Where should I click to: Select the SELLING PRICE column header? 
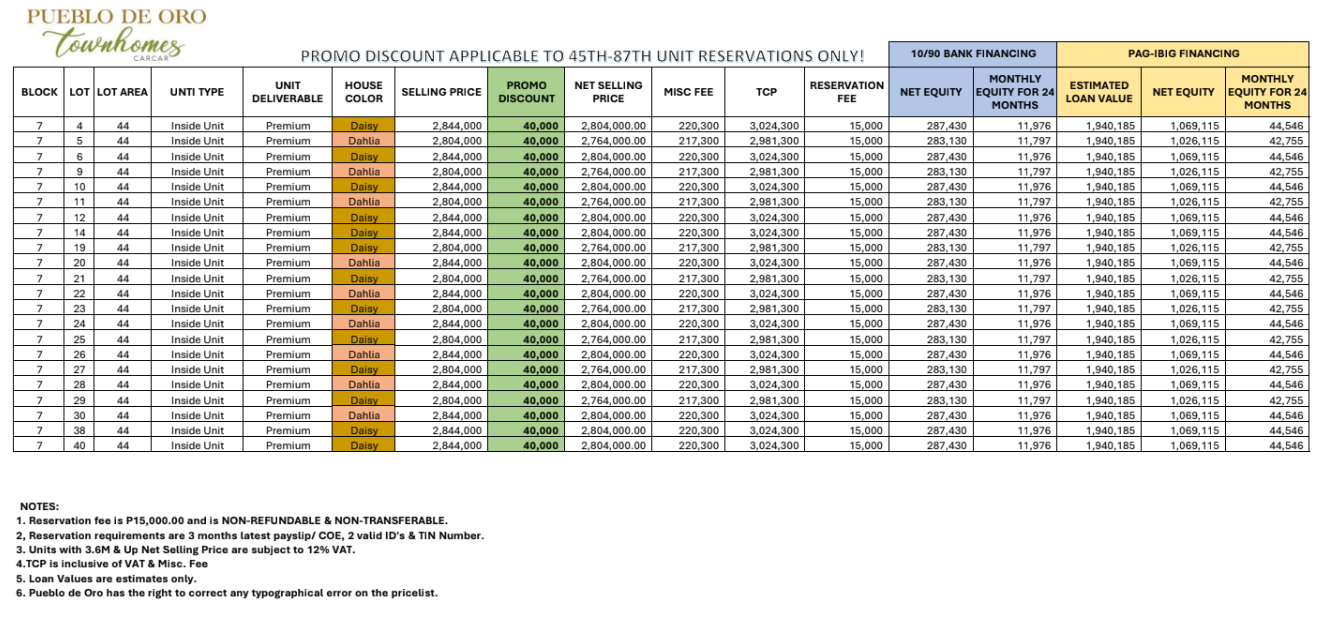(x=441, y=92)
